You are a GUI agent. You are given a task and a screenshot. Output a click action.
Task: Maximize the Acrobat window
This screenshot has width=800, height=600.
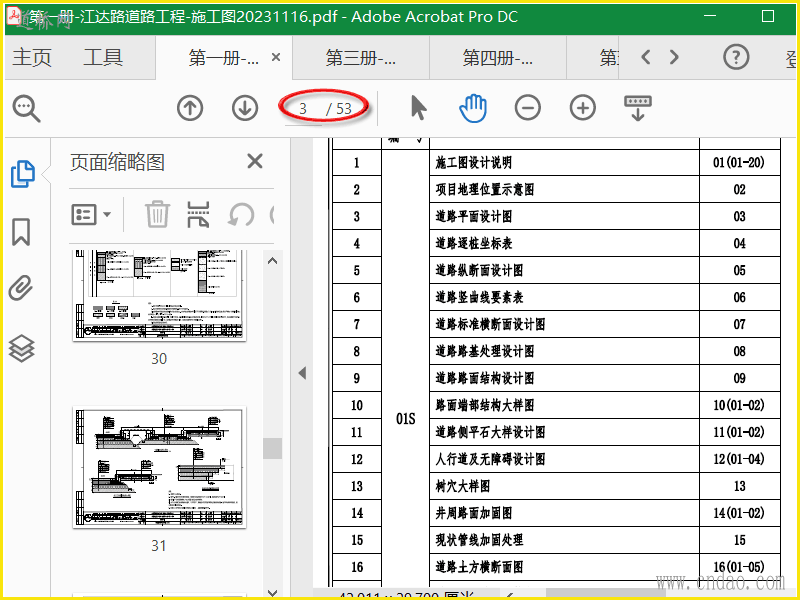coord(768,16)
